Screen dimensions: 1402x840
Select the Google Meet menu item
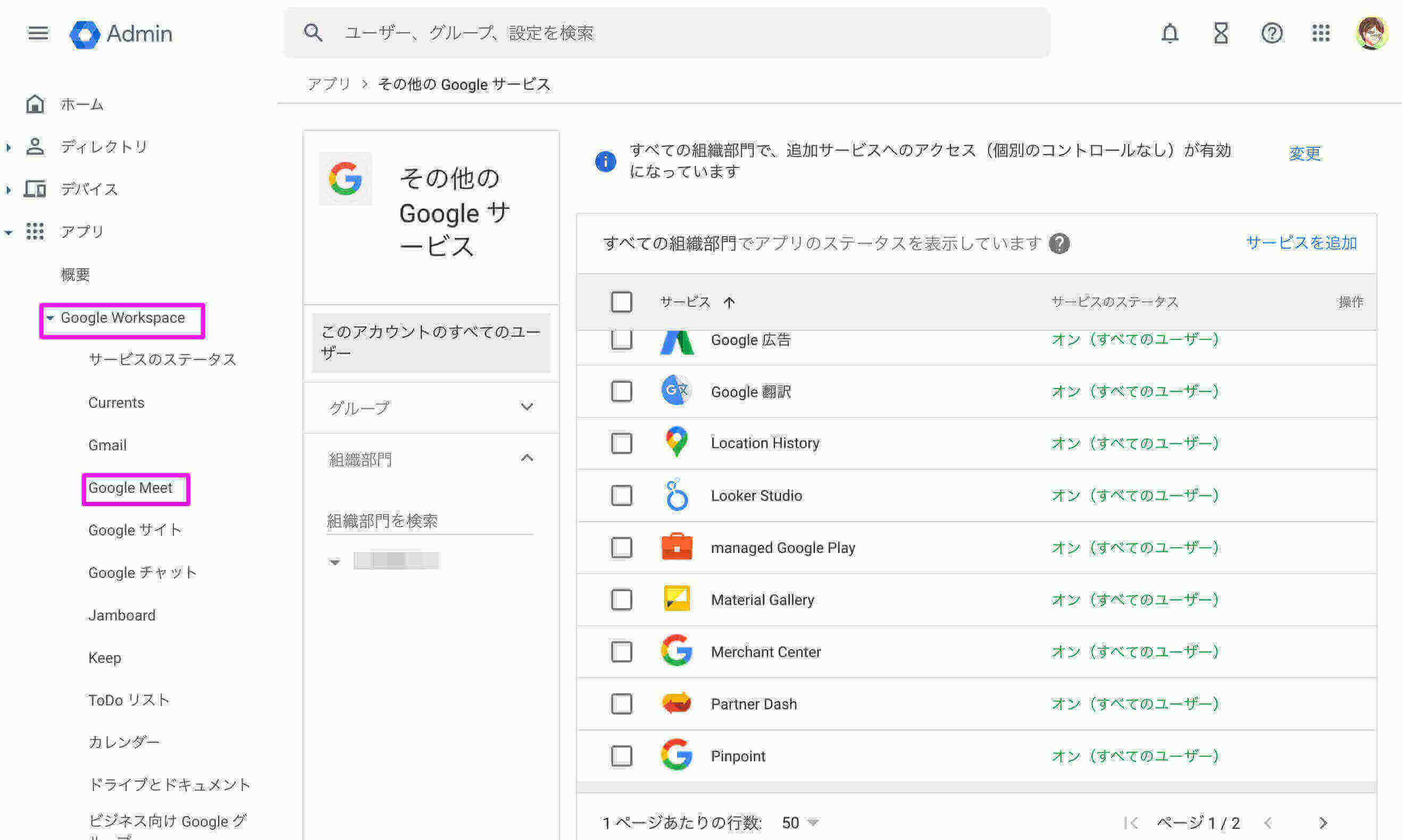[x=131, y=488]
